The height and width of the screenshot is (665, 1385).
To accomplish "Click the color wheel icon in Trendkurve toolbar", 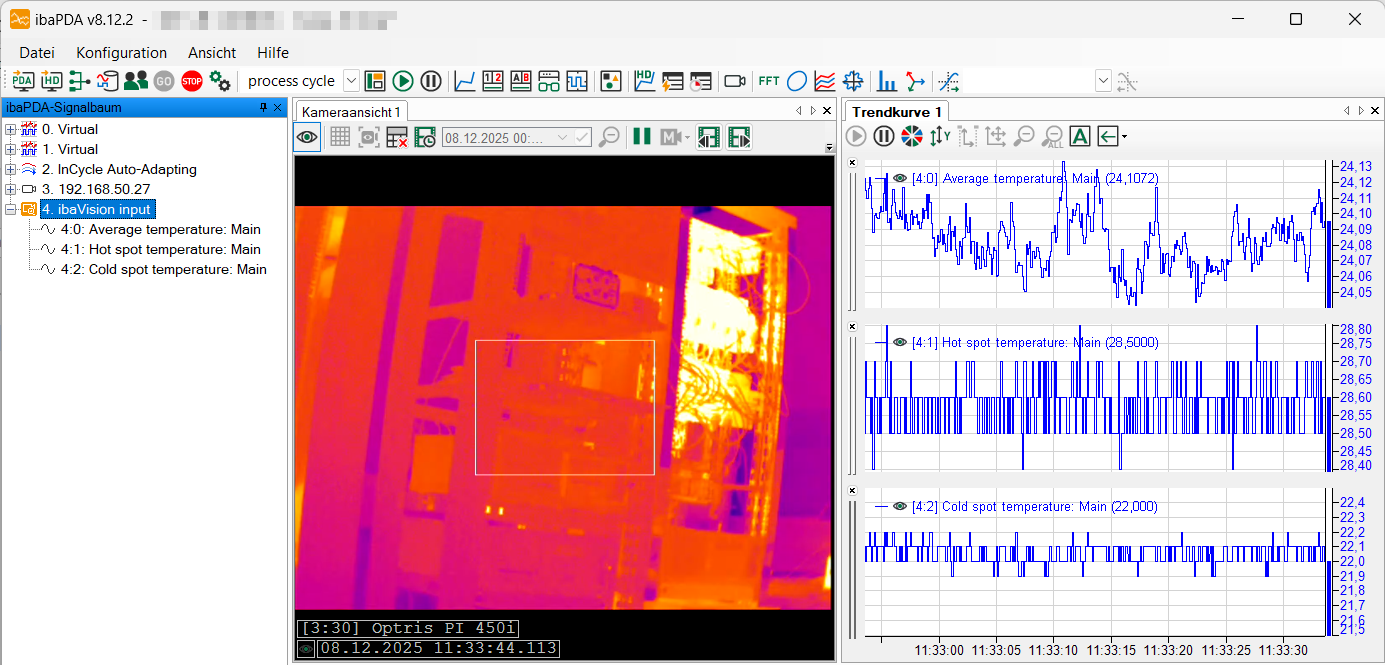I will point(911,136).
